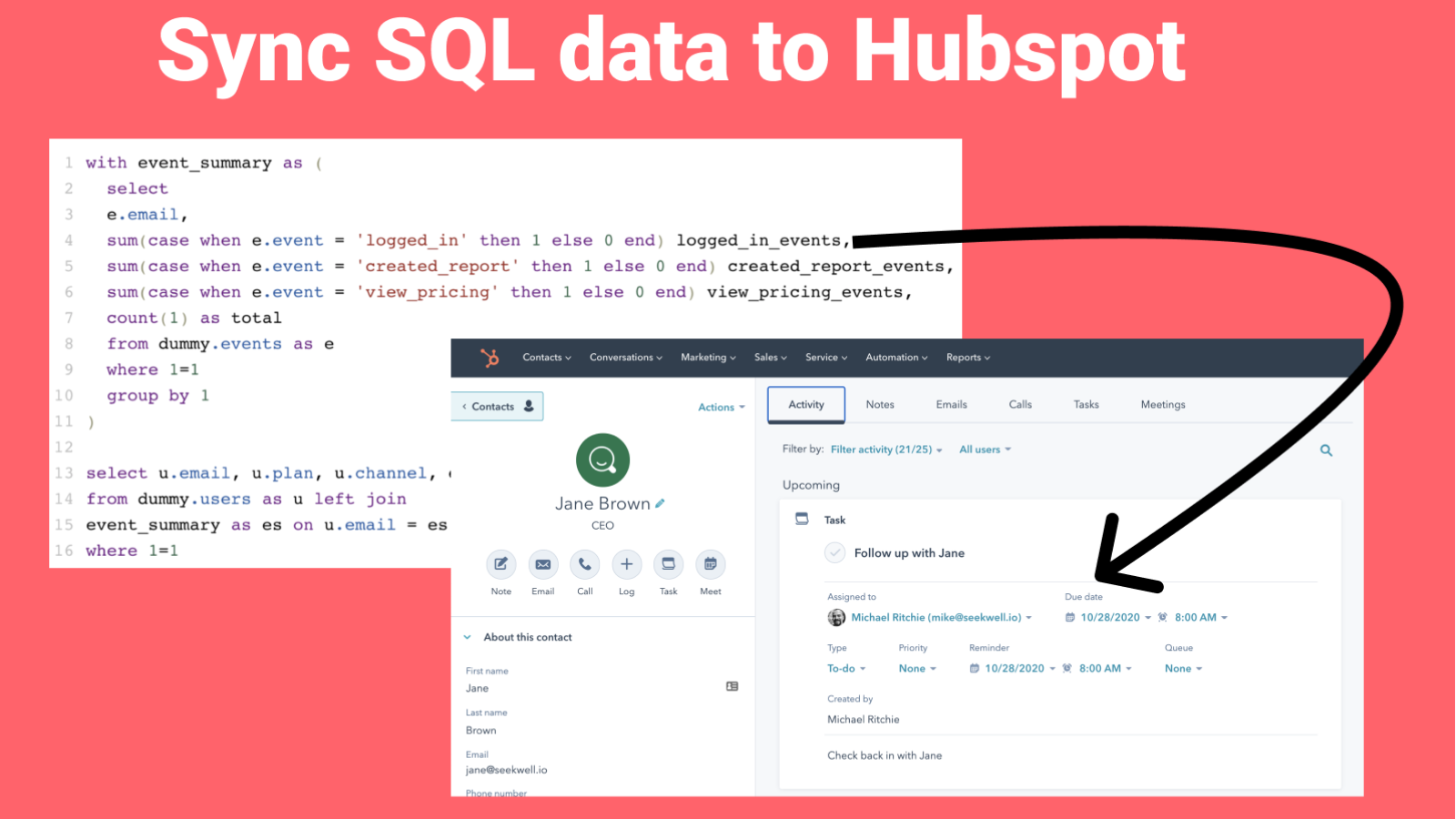The height and width of the screenshot is (819, 1456).
Task: Open the Automation navigation dropdown
Action: [896, 358]
